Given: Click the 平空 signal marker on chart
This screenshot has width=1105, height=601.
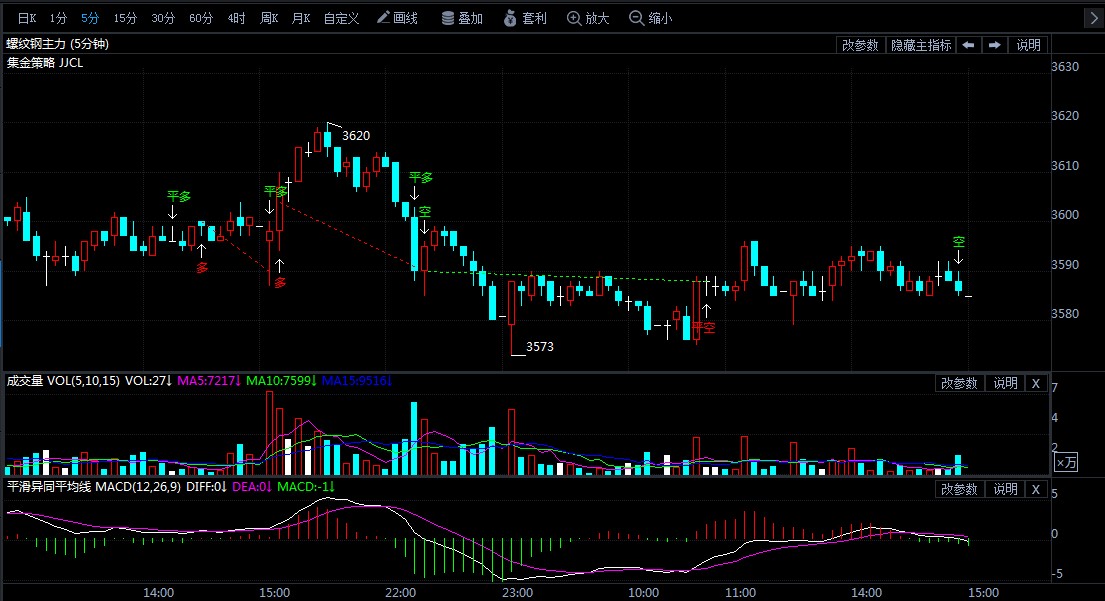Looking at the screenshot, I should 704,328.
